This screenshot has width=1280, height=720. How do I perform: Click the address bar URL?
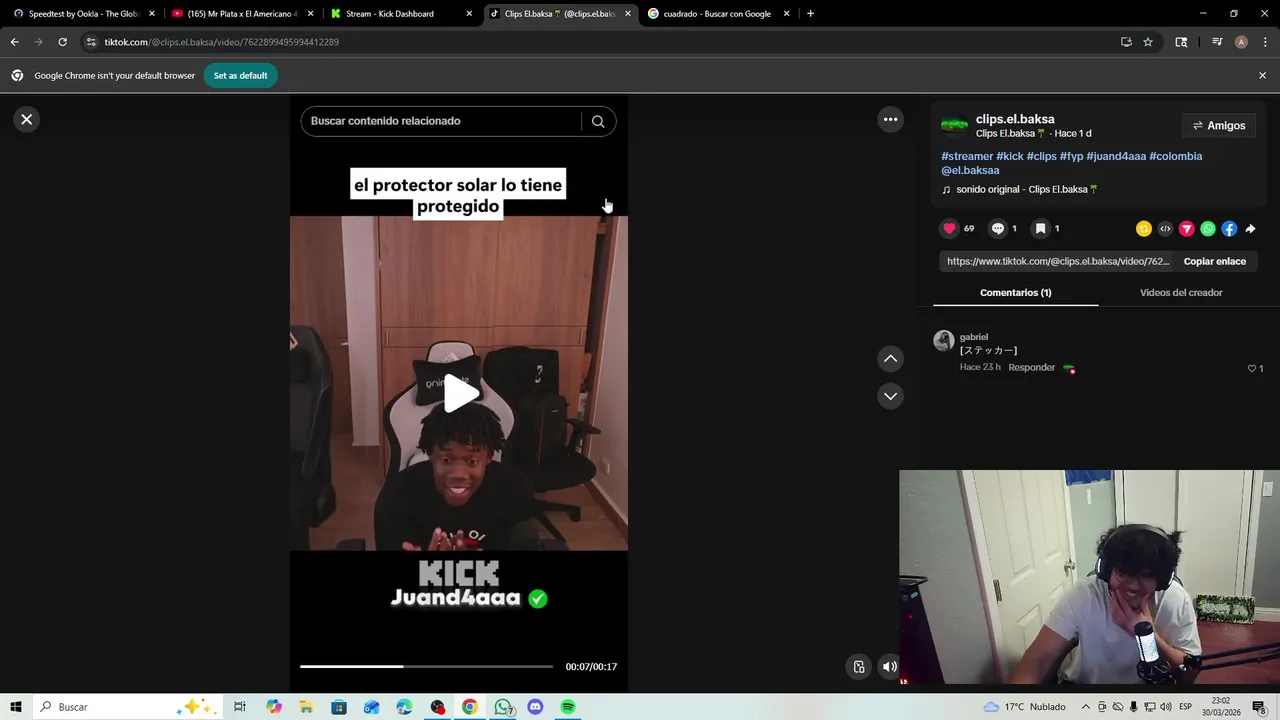pyautogui.click(x=222, y=42)
